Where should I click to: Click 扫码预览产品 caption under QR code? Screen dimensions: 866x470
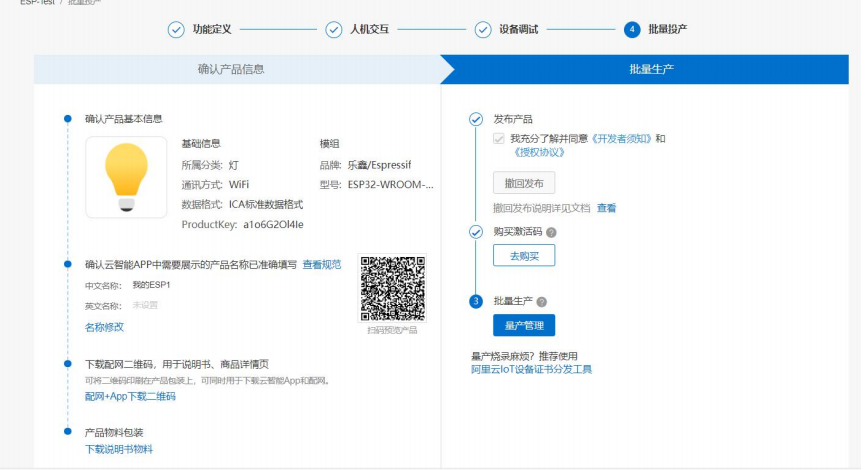point(392,330)
